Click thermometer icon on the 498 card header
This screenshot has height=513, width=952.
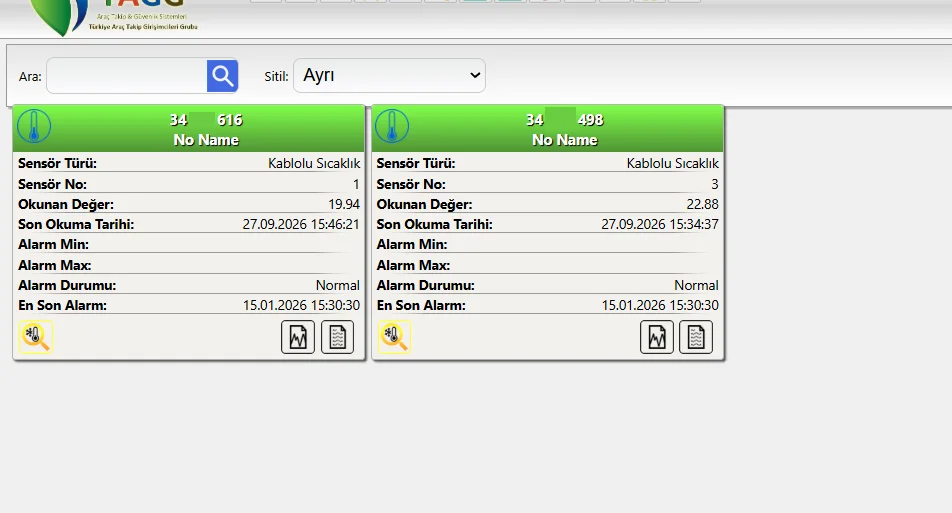click(x=392, y=126)
